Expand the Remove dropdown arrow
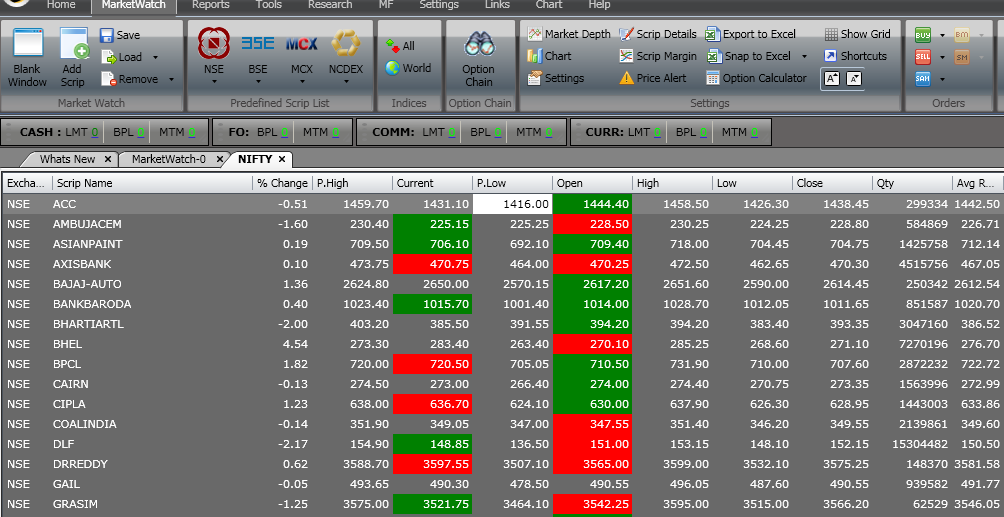 (x=171, y=79)
